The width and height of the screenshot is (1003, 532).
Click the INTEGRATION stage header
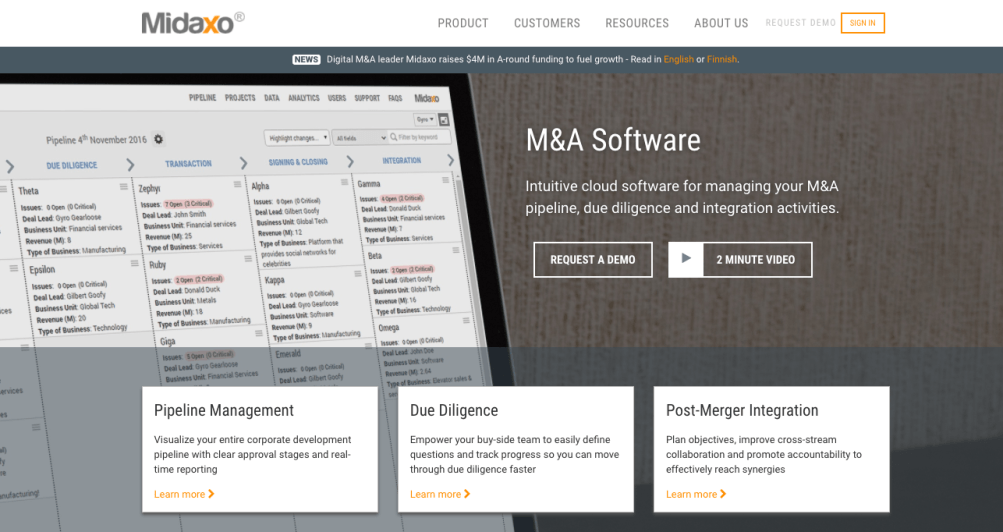point(402,160)
